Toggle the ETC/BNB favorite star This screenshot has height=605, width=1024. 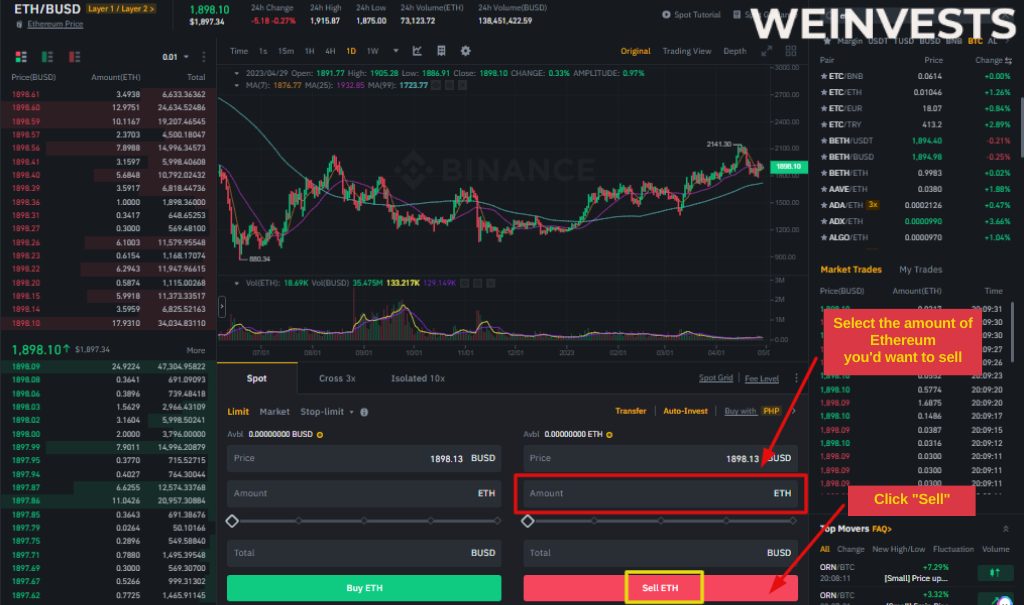(824, 76)
